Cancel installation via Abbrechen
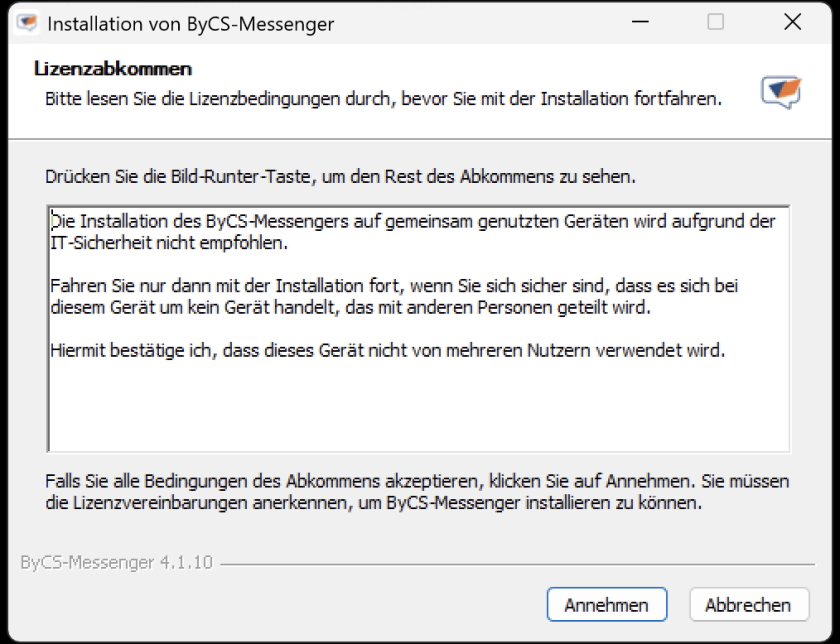Image resolution: width=840 pixels, height=644 pixels. 748,604
